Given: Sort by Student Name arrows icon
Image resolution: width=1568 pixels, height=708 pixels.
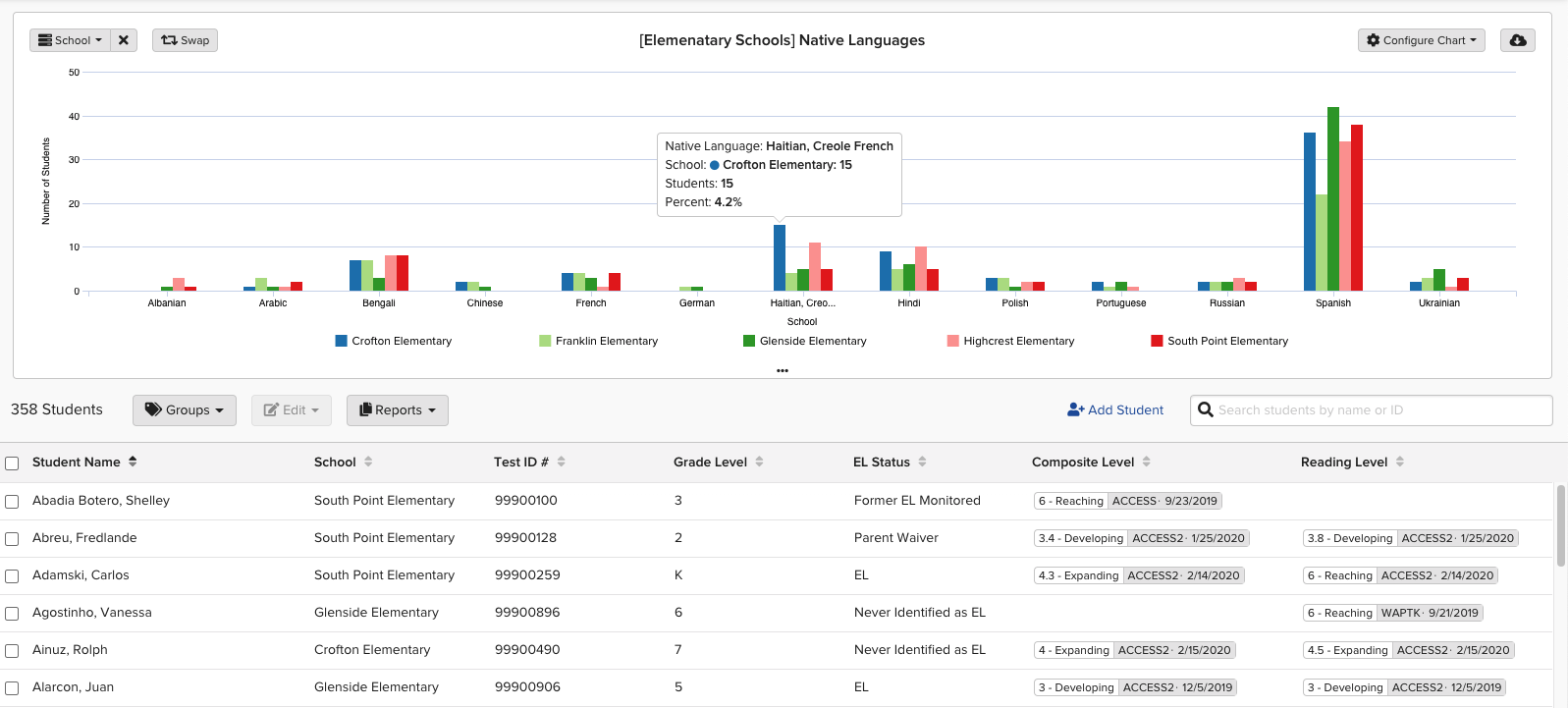Looking at the screenshot, I should coord(133,462).
